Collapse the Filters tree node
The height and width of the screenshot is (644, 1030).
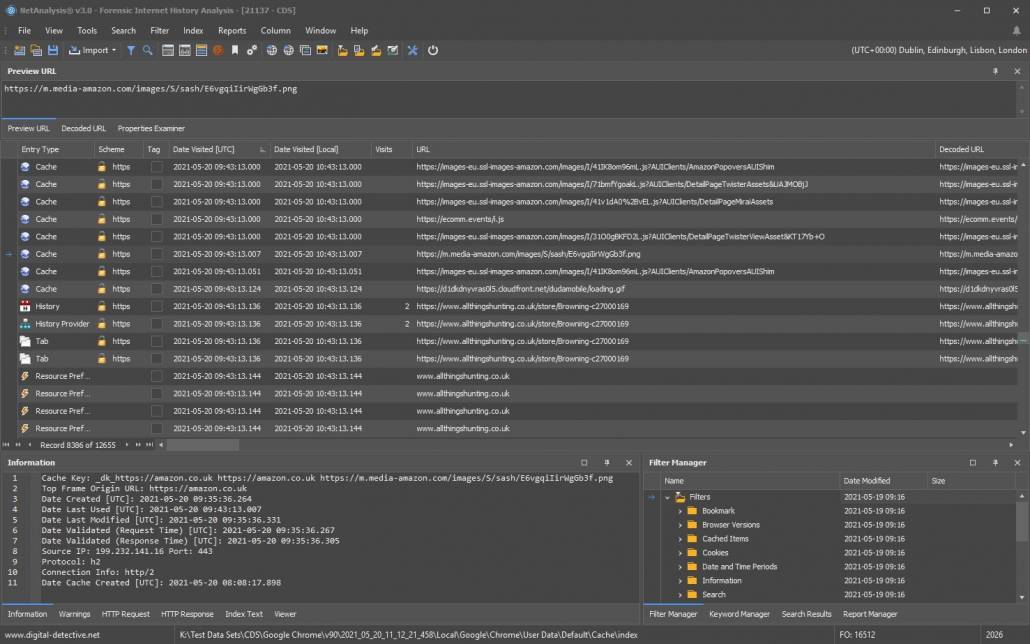tap(666, 496)
